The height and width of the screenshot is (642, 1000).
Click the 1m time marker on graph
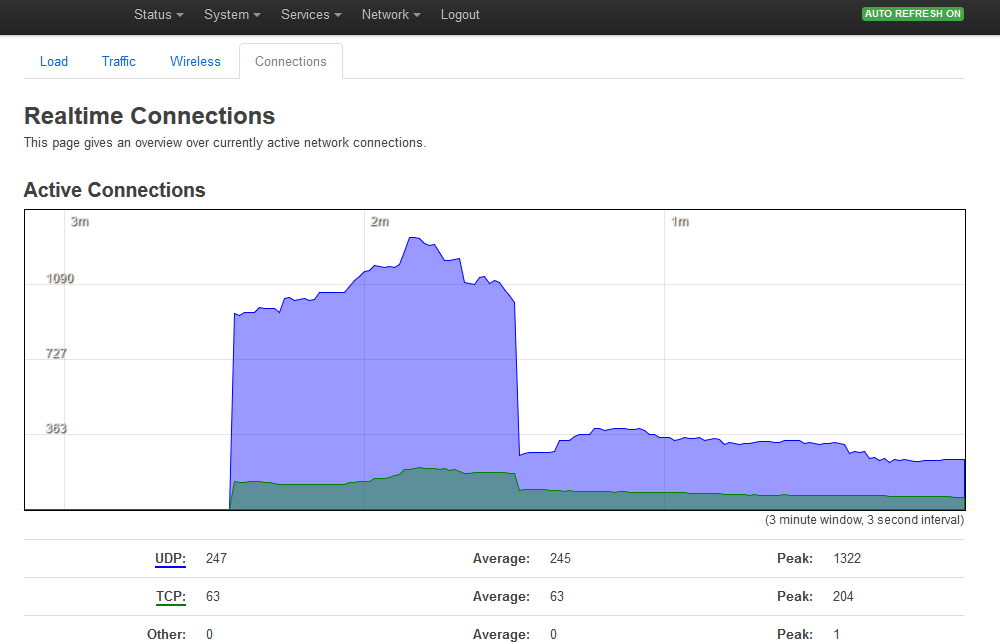pyautogui.click(x=680, y=222)
